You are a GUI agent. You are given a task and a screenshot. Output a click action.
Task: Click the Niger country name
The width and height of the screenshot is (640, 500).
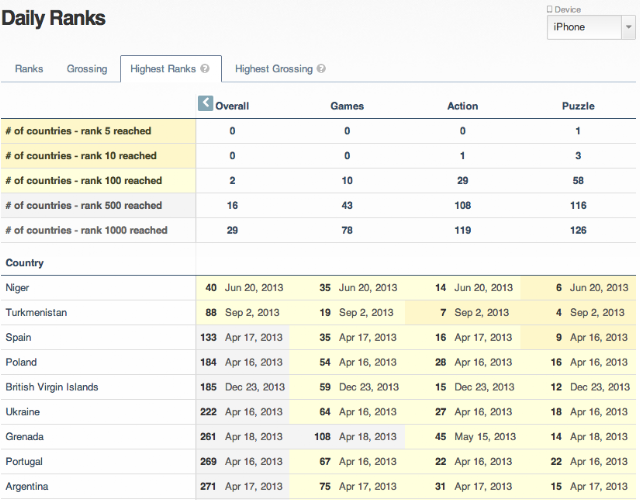[17, 288]
